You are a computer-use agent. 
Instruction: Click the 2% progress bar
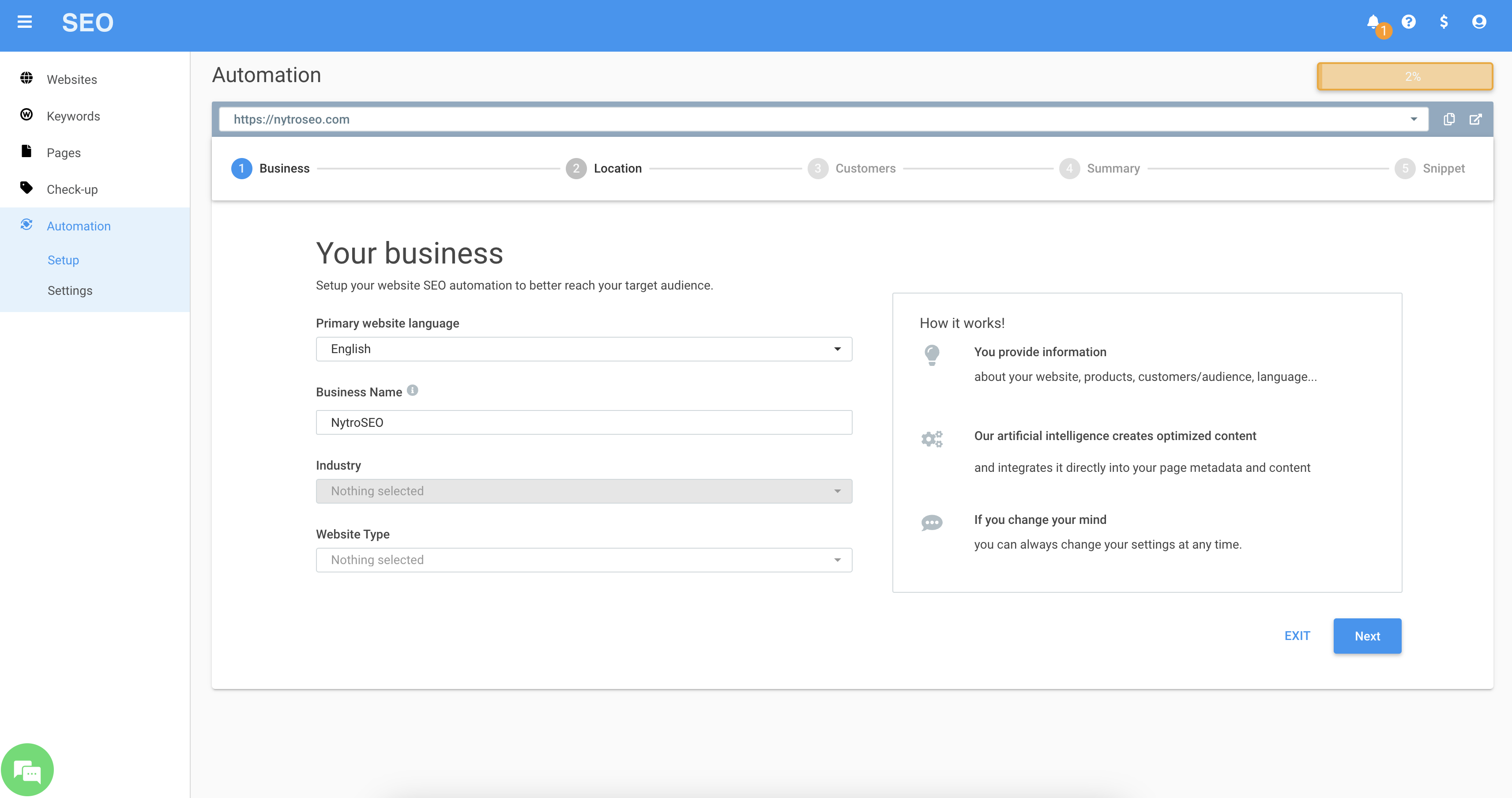coord(1405,76)
